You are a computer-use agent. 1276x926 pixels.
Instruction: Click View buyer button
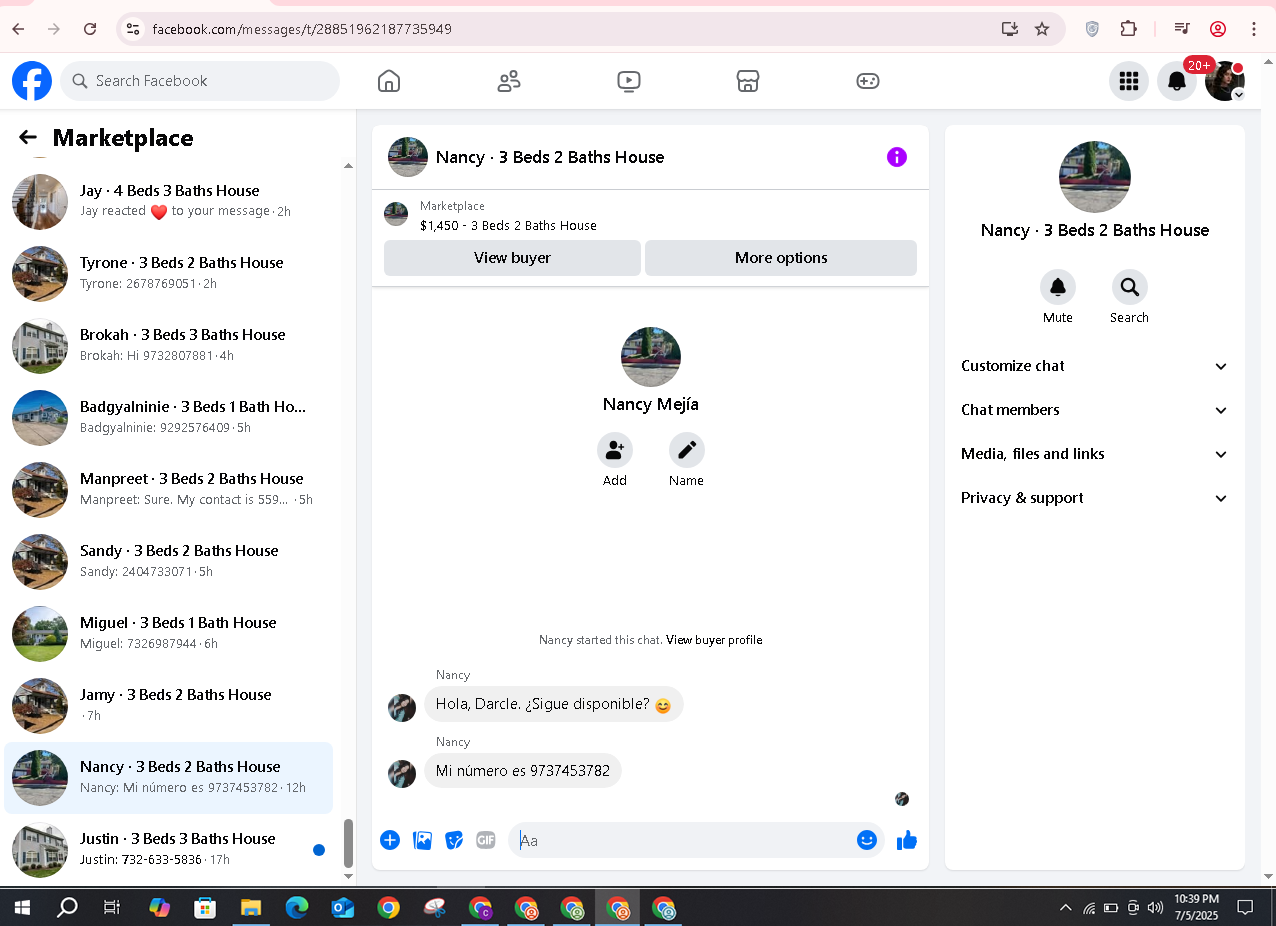coord(512,258)
